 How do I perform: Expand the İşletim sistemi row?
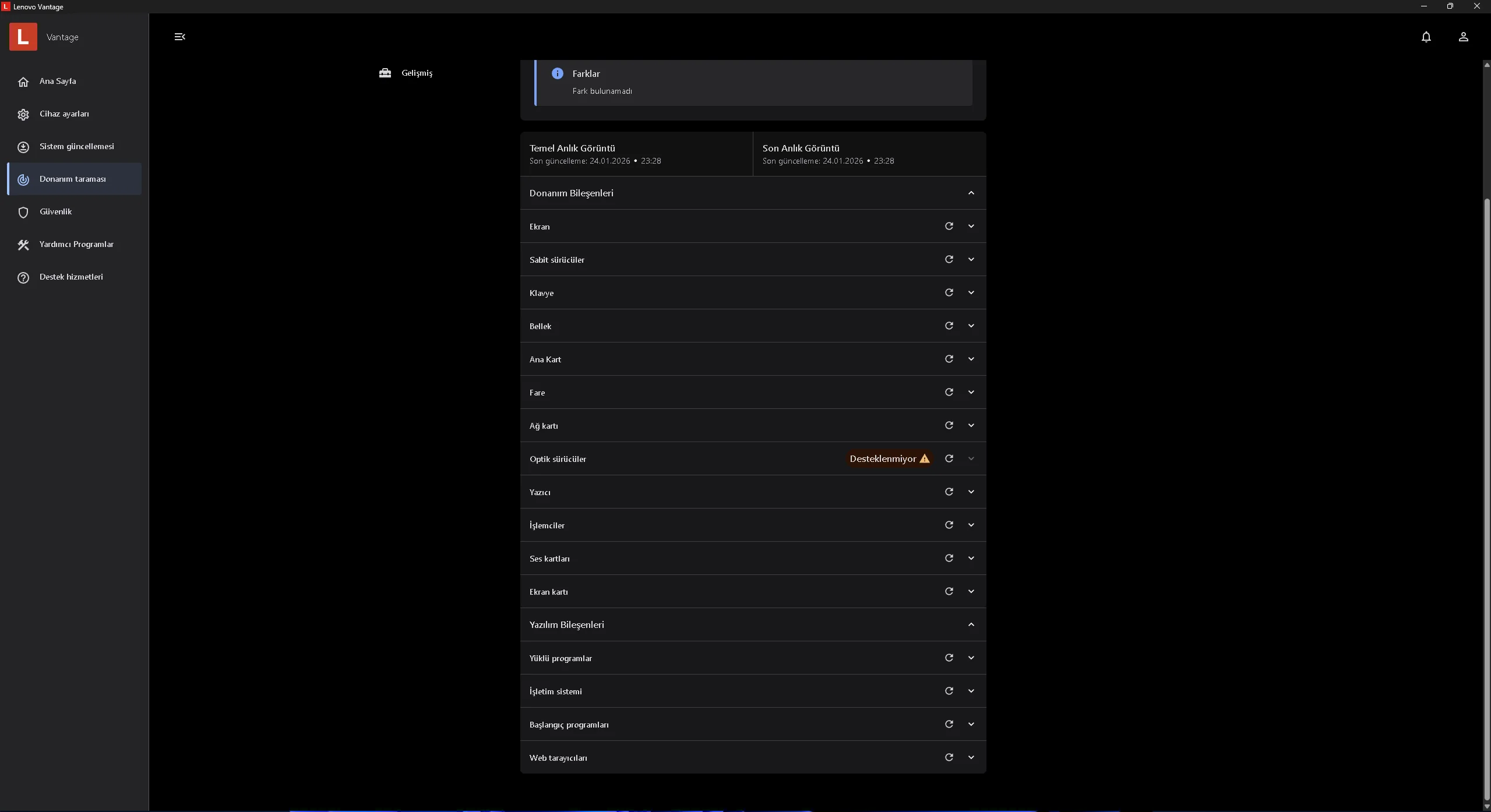pos(971,691)
